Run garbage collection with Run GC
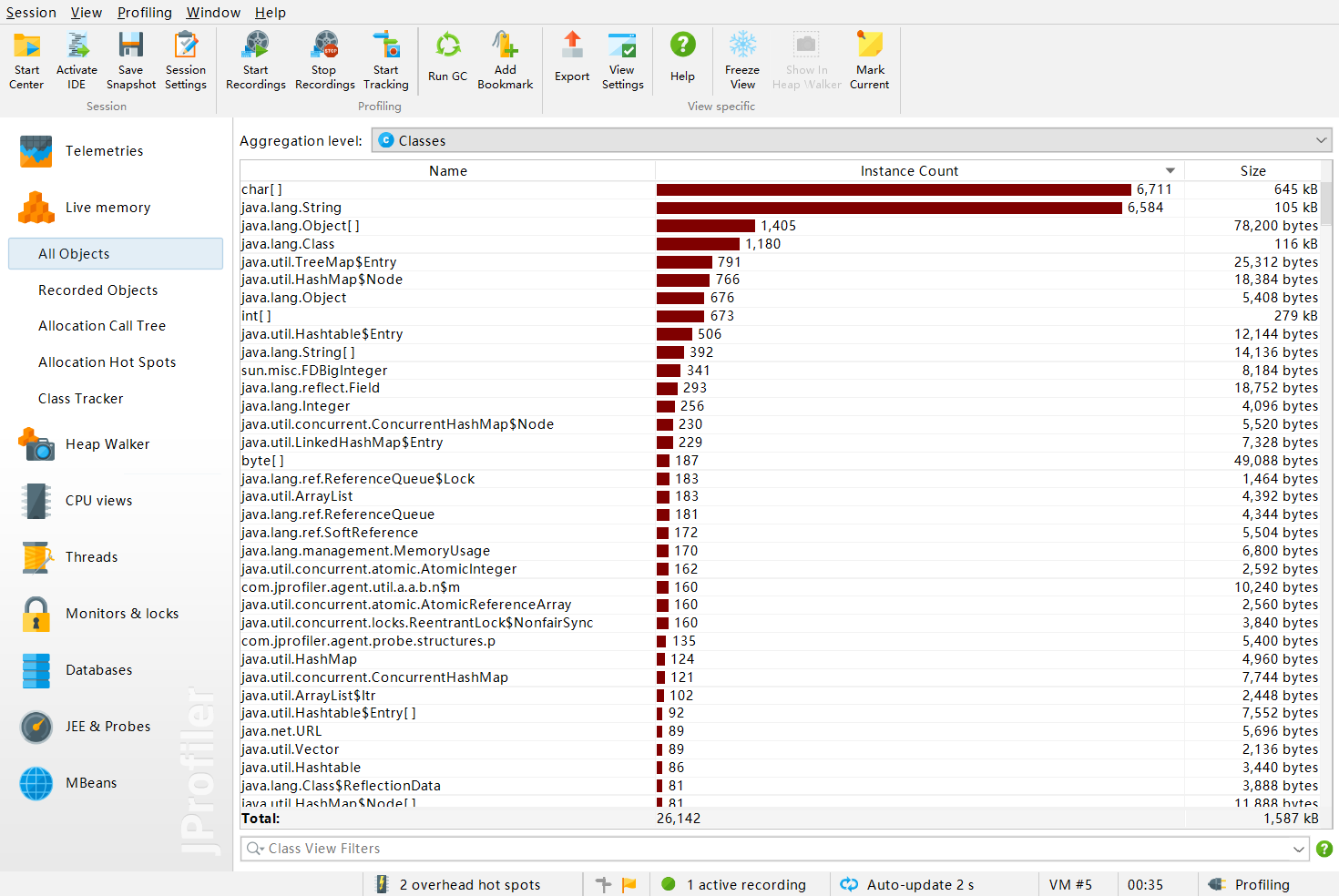 pyautogui.click(x=448, y=56)
